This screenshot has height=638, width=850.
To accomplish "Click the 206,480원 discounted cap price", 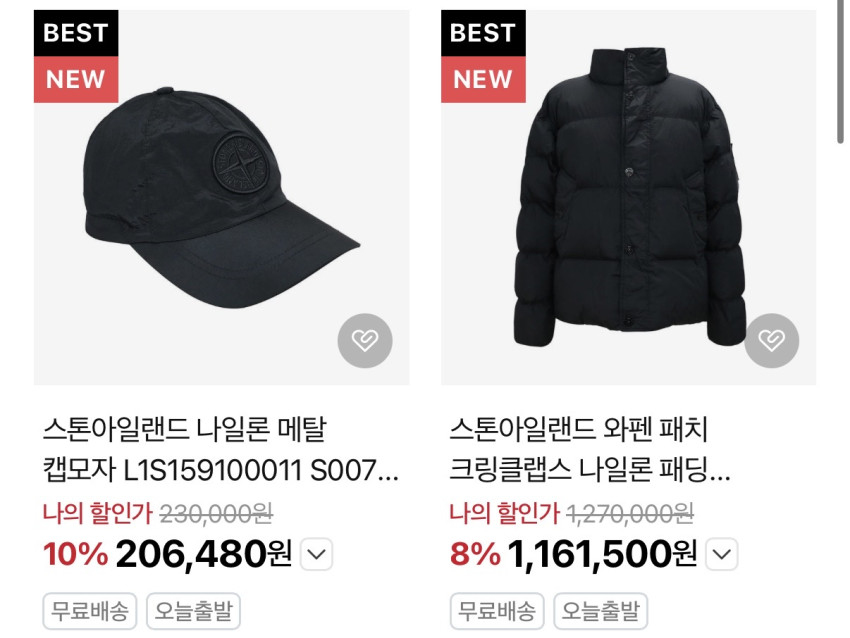I will 204,554.
